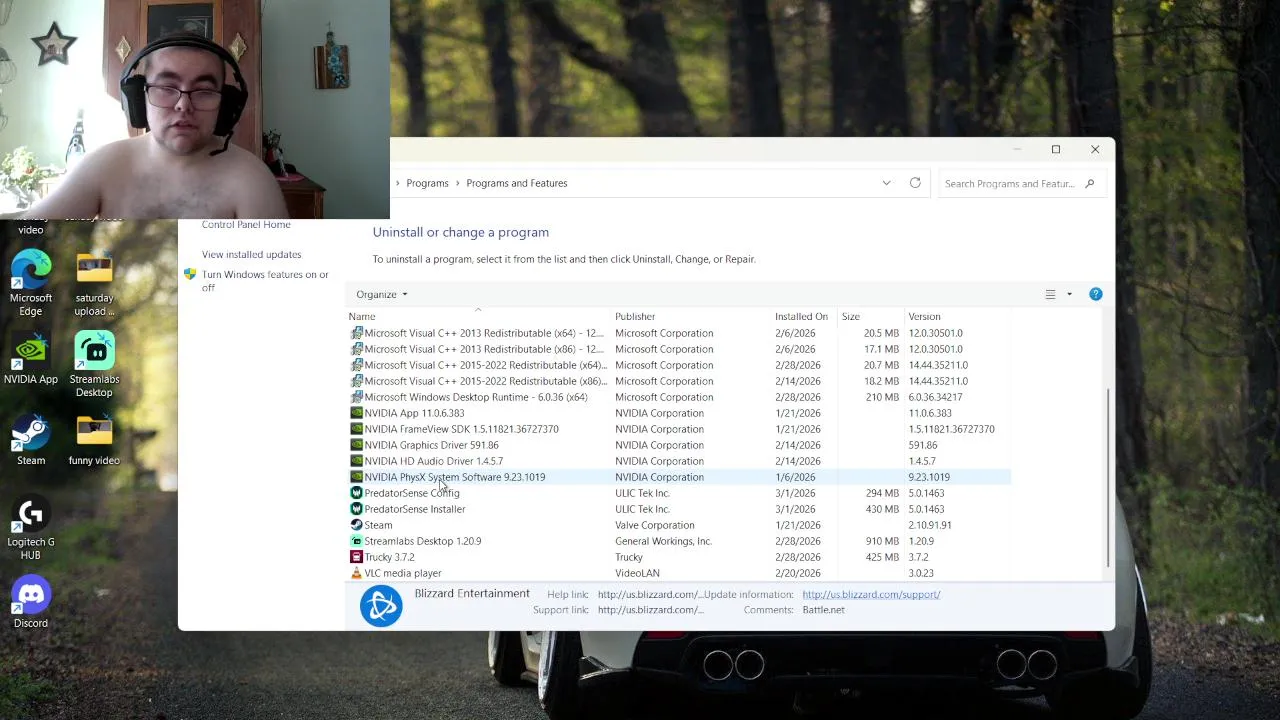Click the Change your view icon

[1050, 294]
